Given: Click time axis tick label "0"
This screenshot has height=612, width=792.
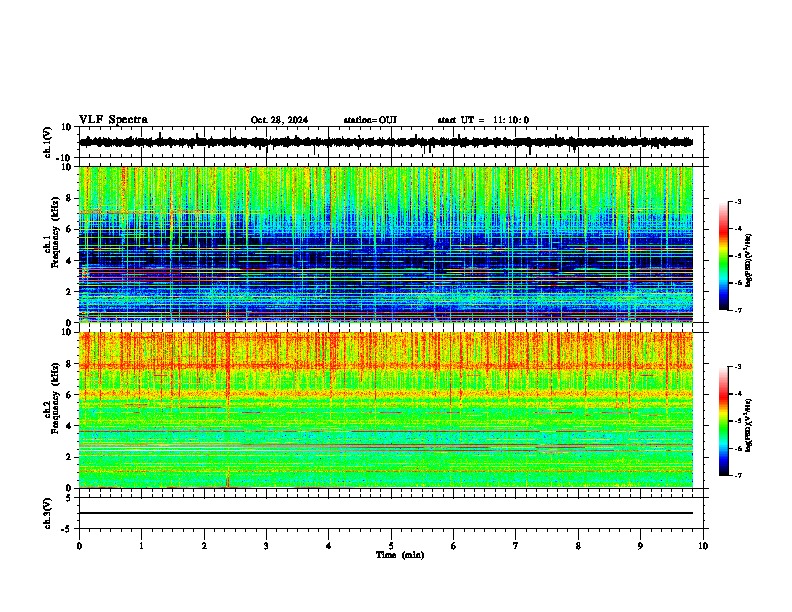Looking at the screenshot, I should pos(79,546).
